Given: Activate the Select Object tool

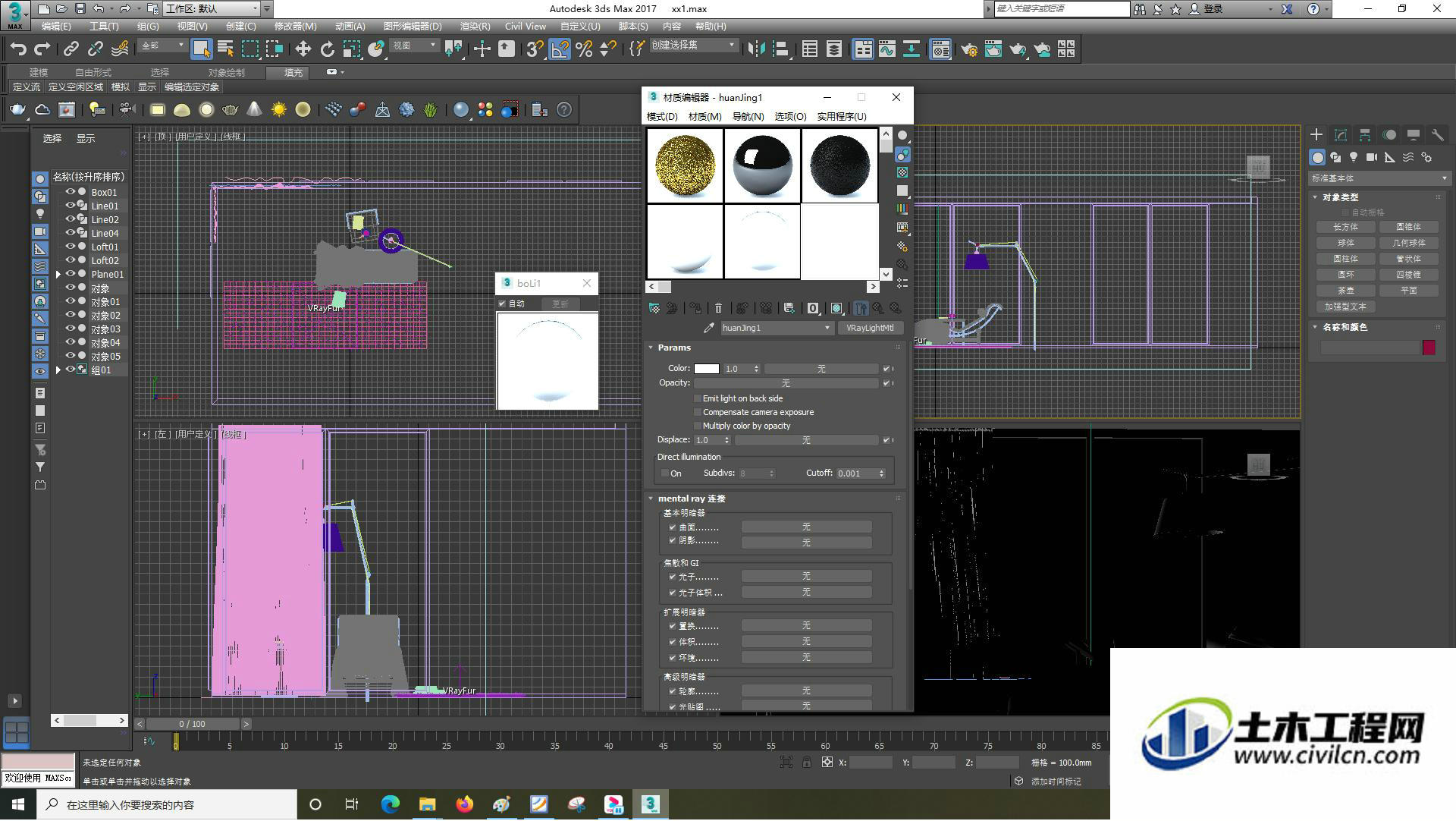Looking at the screenshot, I should (x=201, y=49).
